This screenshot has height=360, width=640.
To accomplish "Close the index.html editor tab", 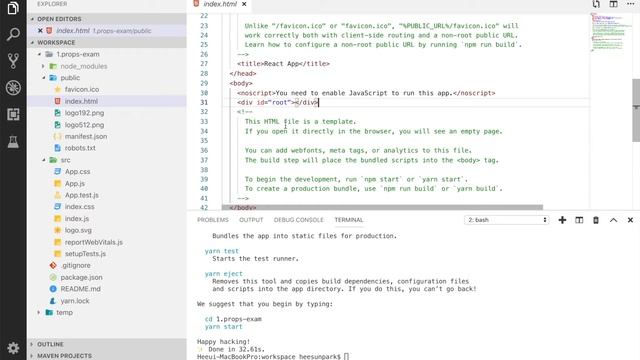I will tap(244, 4).
